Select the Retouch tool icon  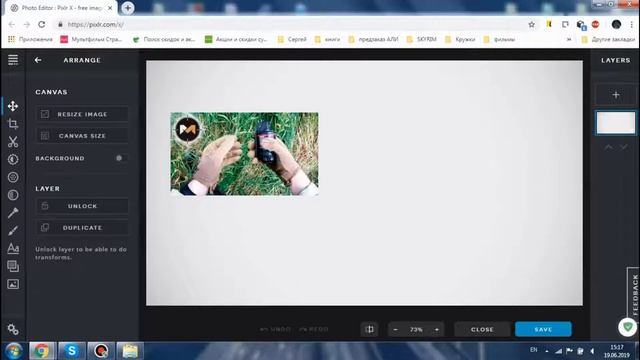pos(13,213)
